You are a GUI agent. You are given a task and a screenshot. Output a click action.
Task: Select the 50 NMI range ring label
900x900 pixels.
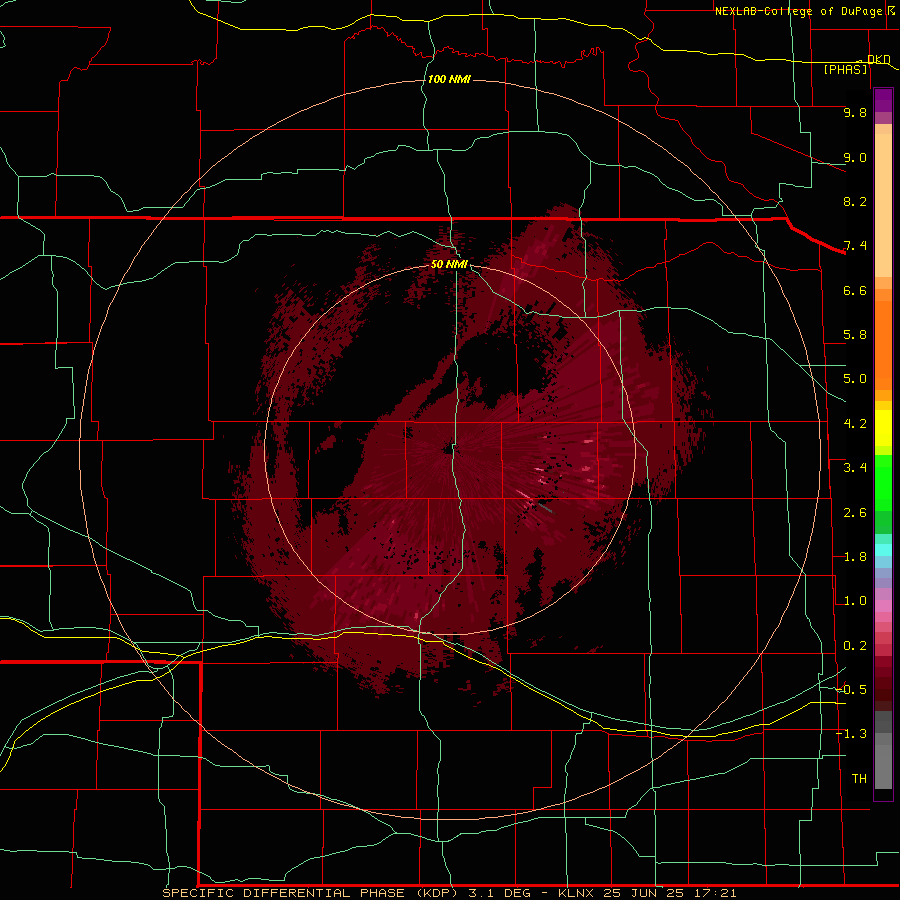(x=449, y=264)
